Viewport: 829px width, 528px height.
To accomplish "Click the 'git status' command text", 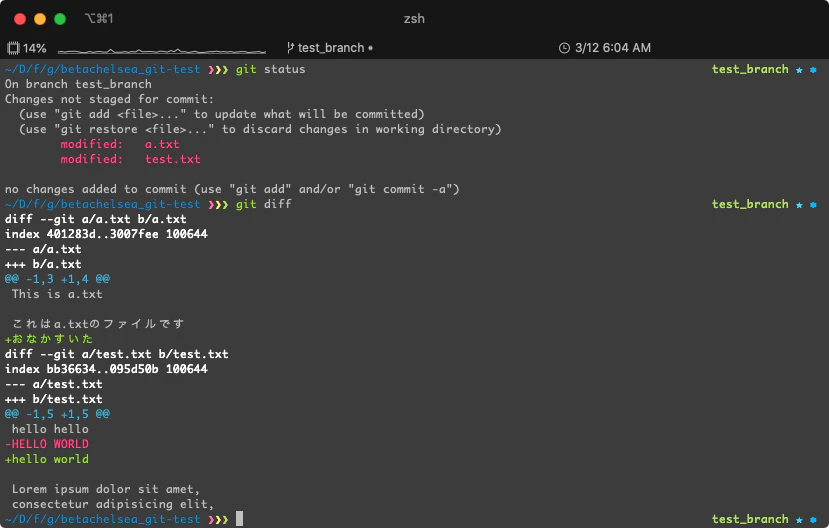I will click(270, 69).
